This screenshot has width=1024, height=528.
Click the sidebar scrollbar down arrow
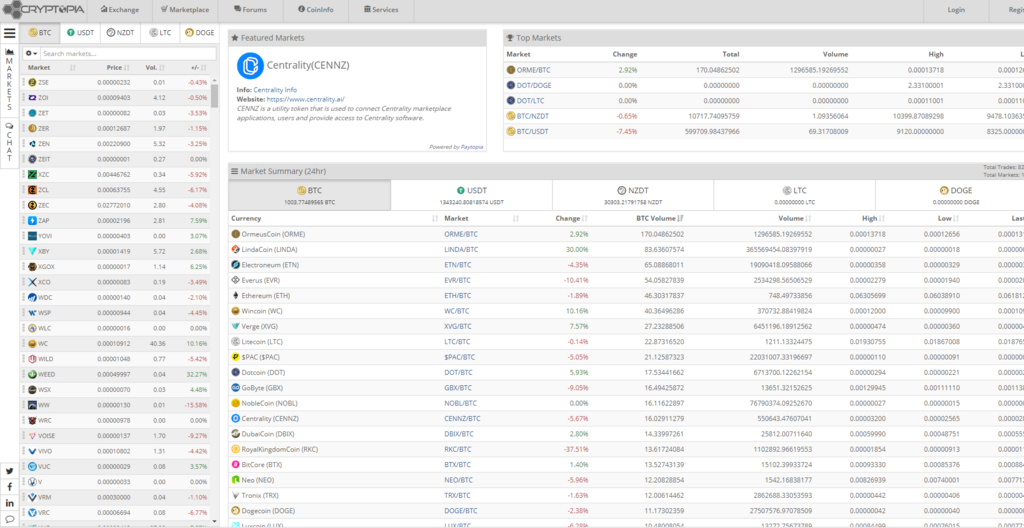coord(214,521)
